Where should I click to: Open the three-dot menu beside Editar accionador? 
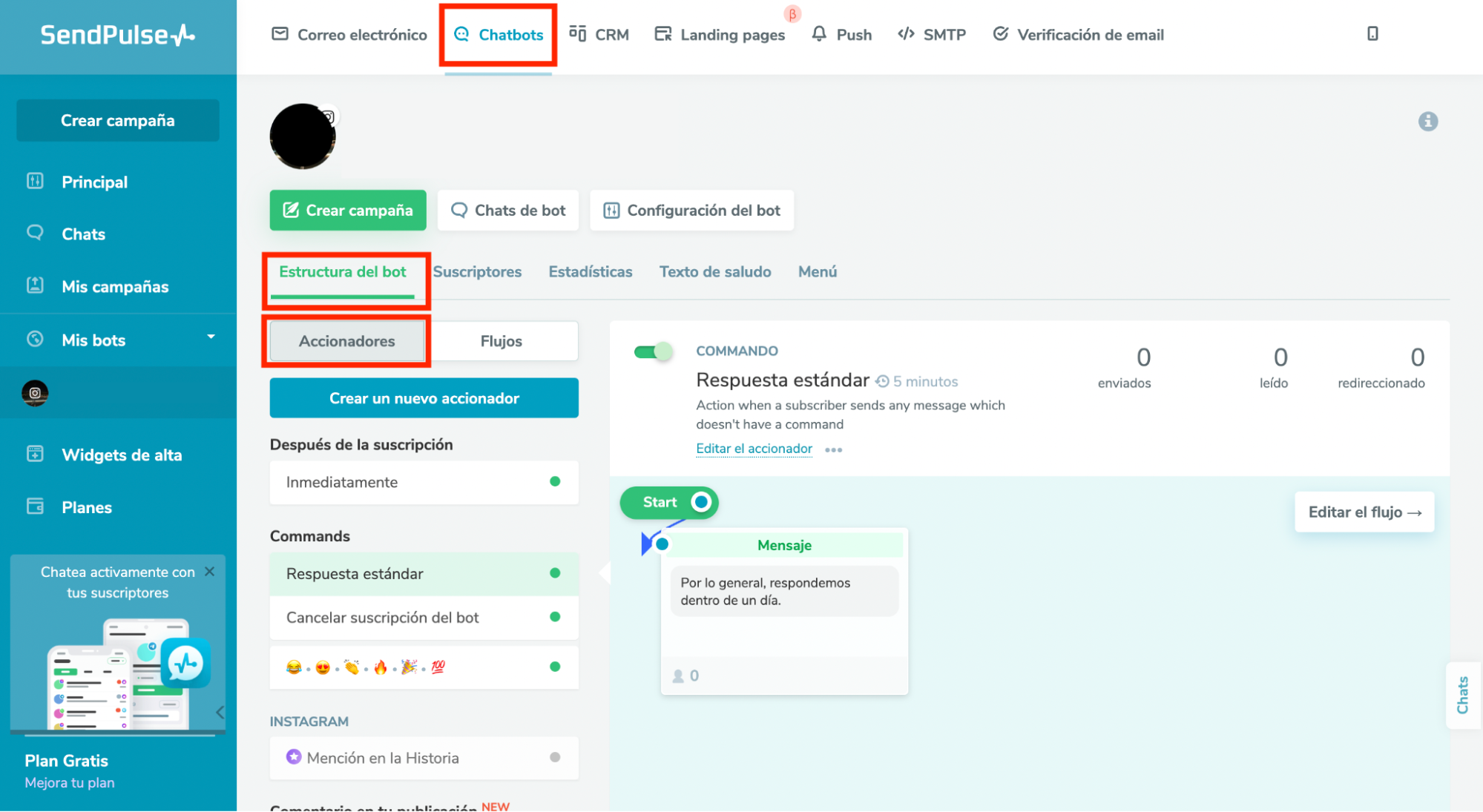pos(833,449)
